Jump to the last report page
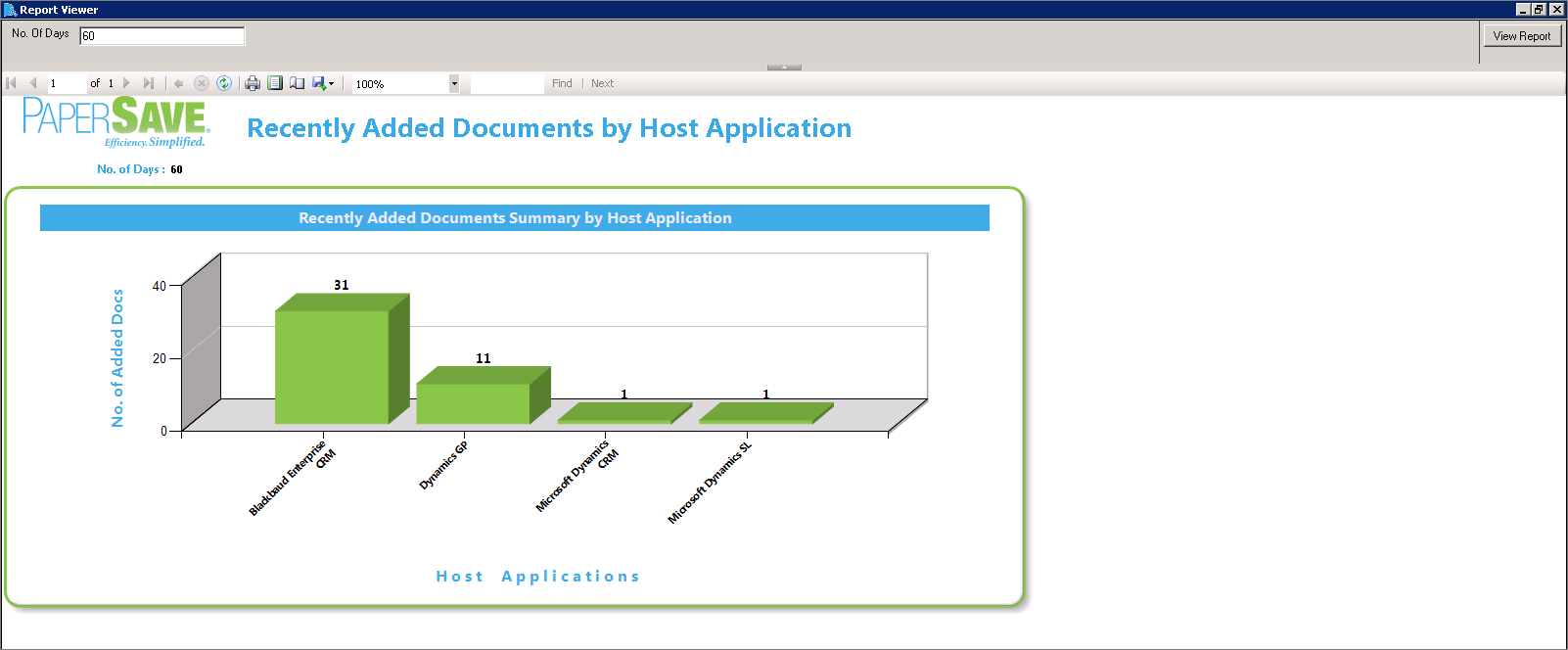 click(x=148, y=83)
